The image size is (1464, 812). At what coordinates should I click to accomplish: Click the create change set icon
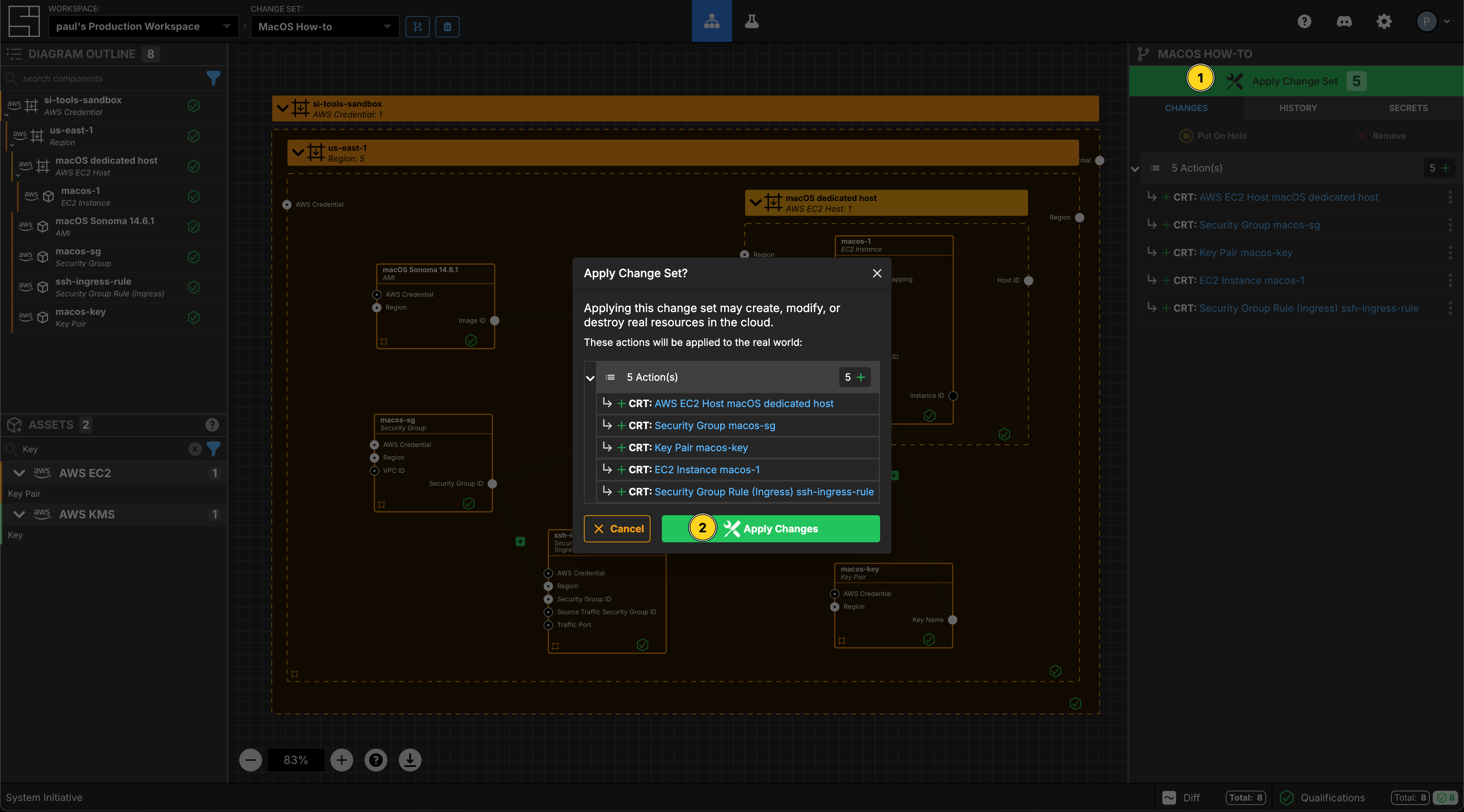418,27
